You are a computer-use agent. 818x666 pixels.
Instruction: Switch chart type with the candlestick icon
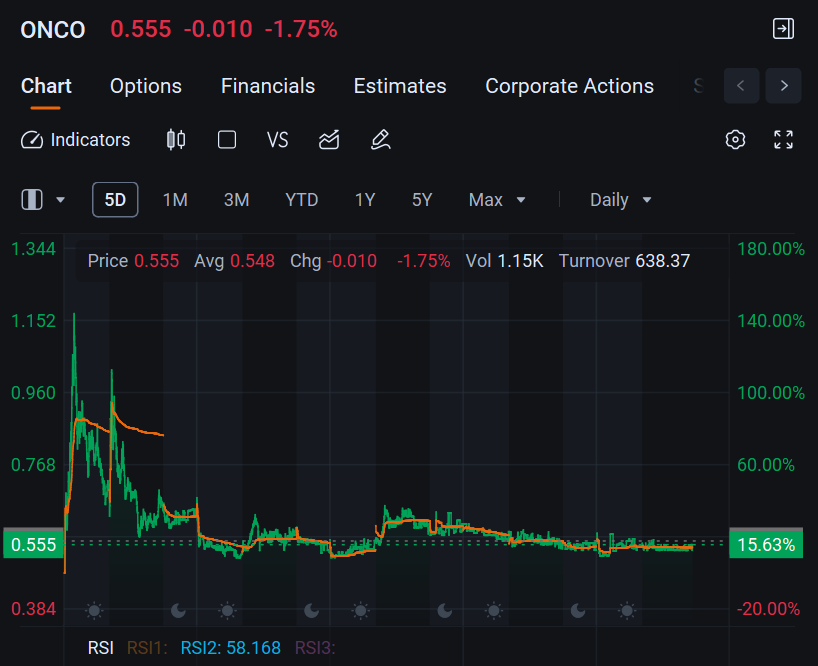pos(176,140)
